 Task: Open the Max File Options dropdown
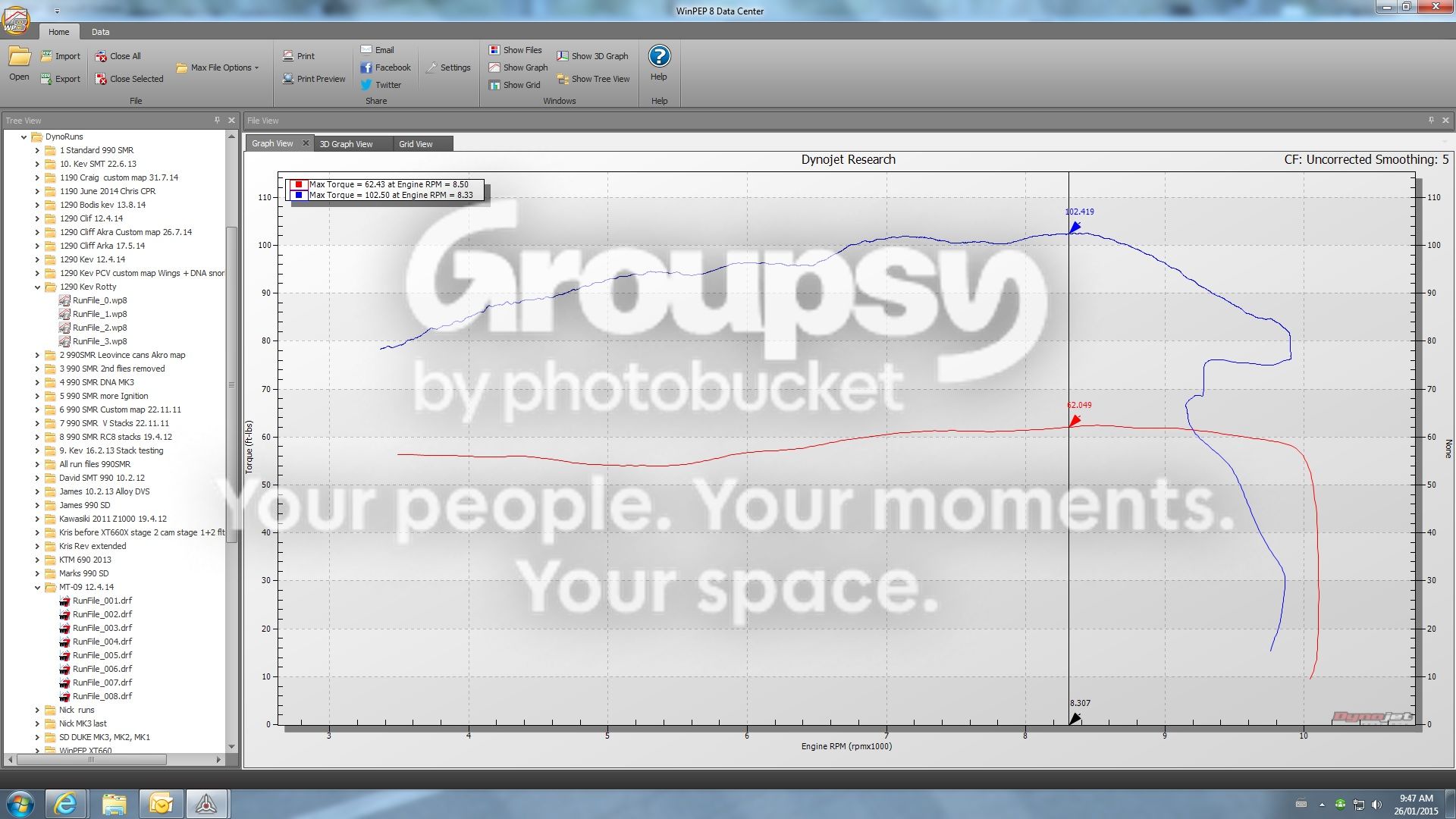click(217, 67)
